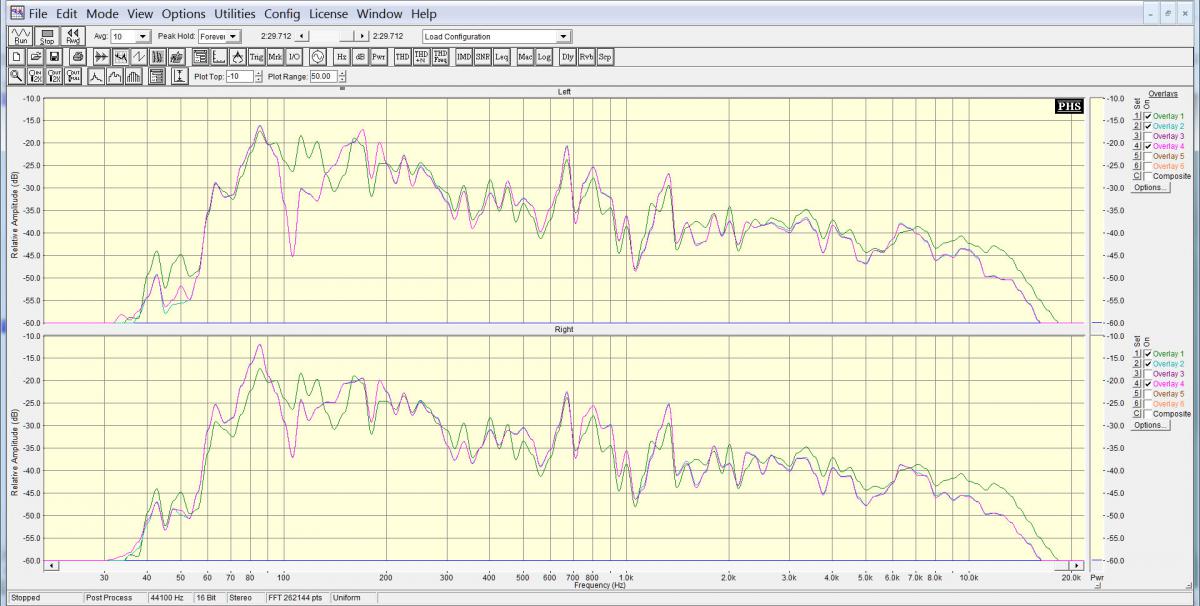Click the THD measurement icon
This screenshot has height=606, width=1200.
[402, 57]
